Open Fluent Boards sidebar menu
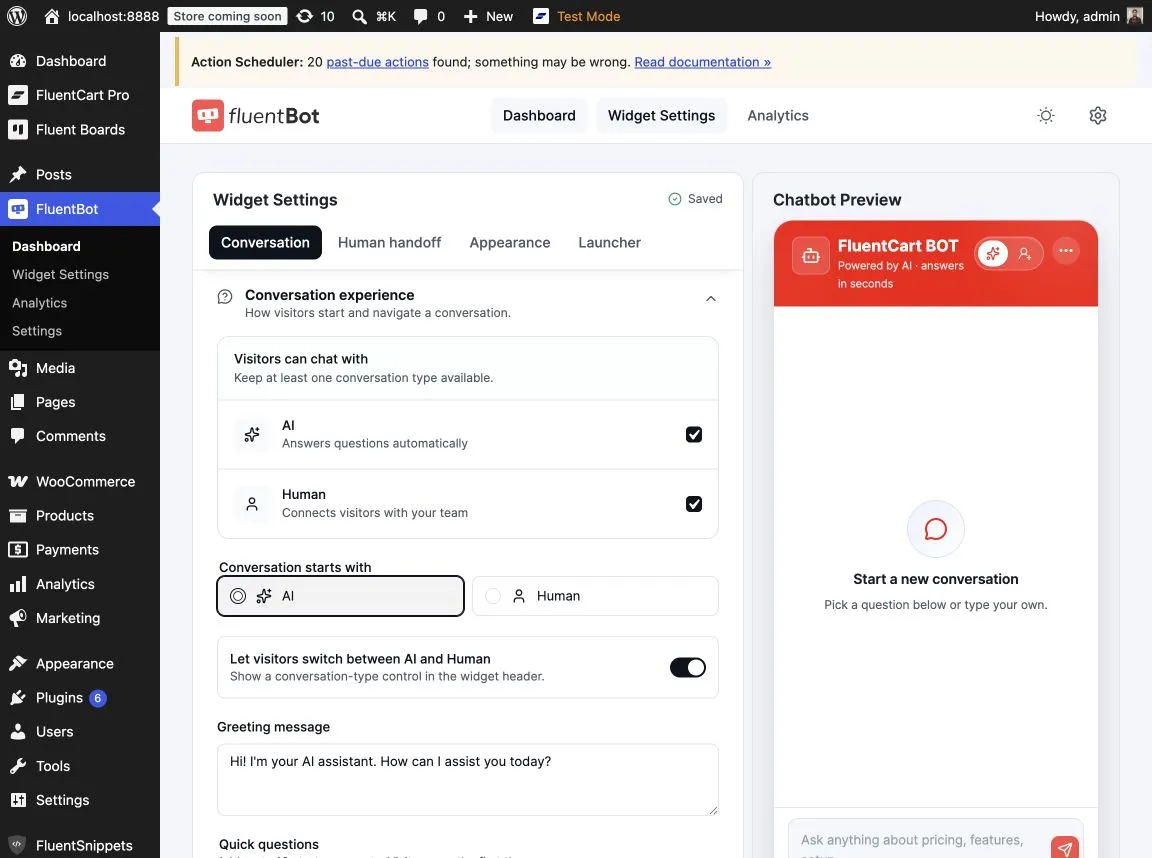Screen dimensions: 1152x858 click(x=80, y=129)
